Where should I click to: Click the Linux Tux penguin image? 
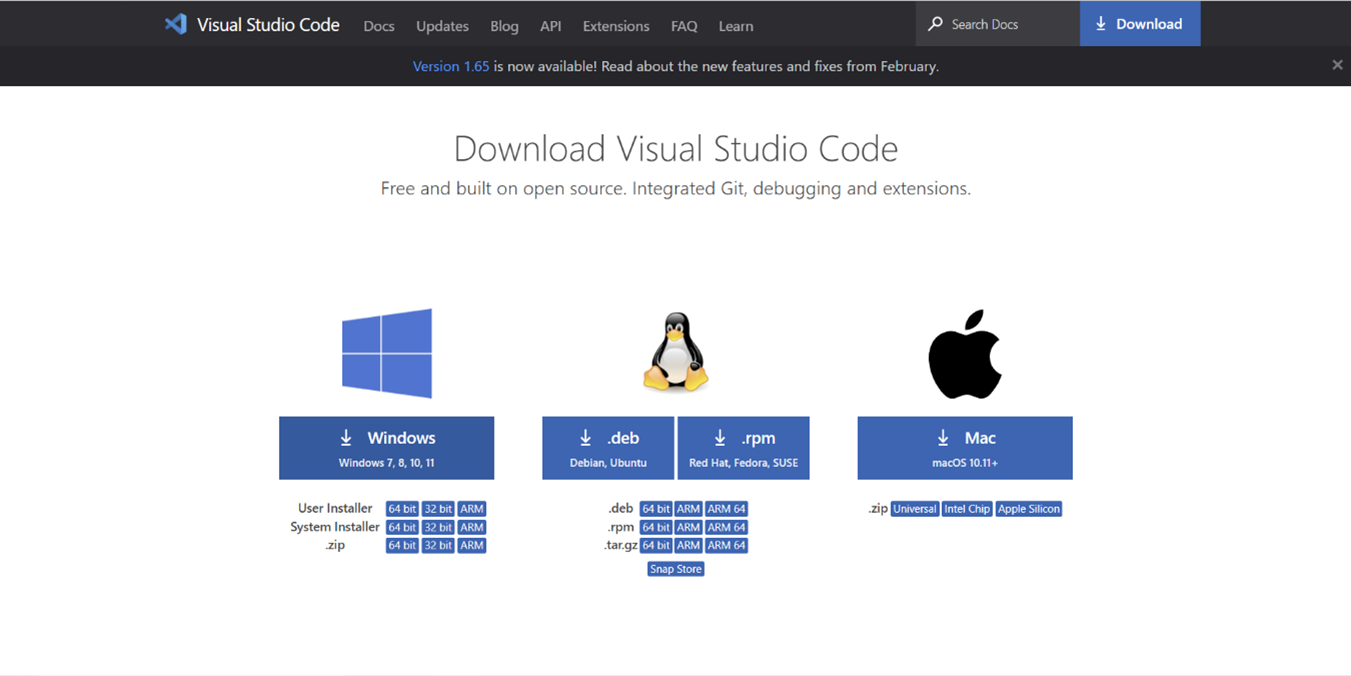(x=676, y=351)
